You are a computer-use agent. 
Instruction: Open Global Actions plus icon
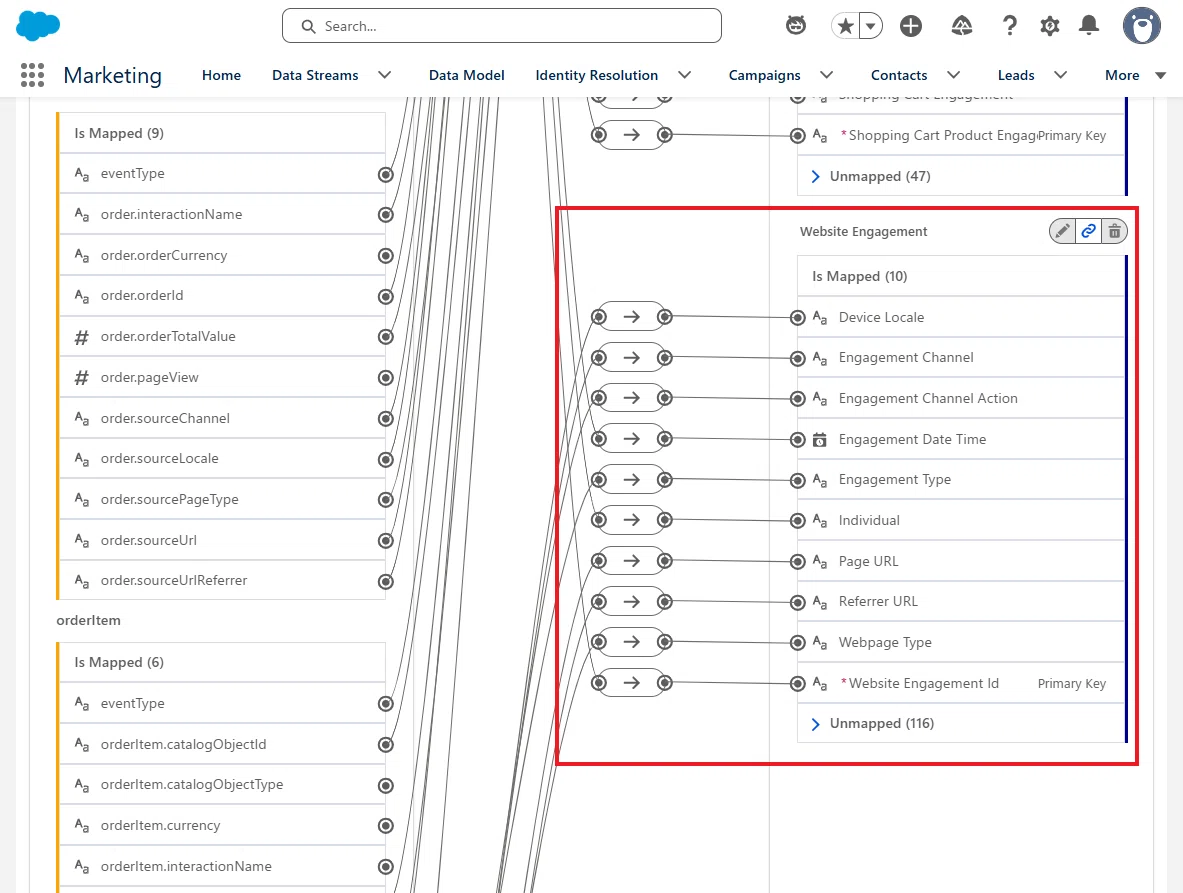[x=911, y=26]
